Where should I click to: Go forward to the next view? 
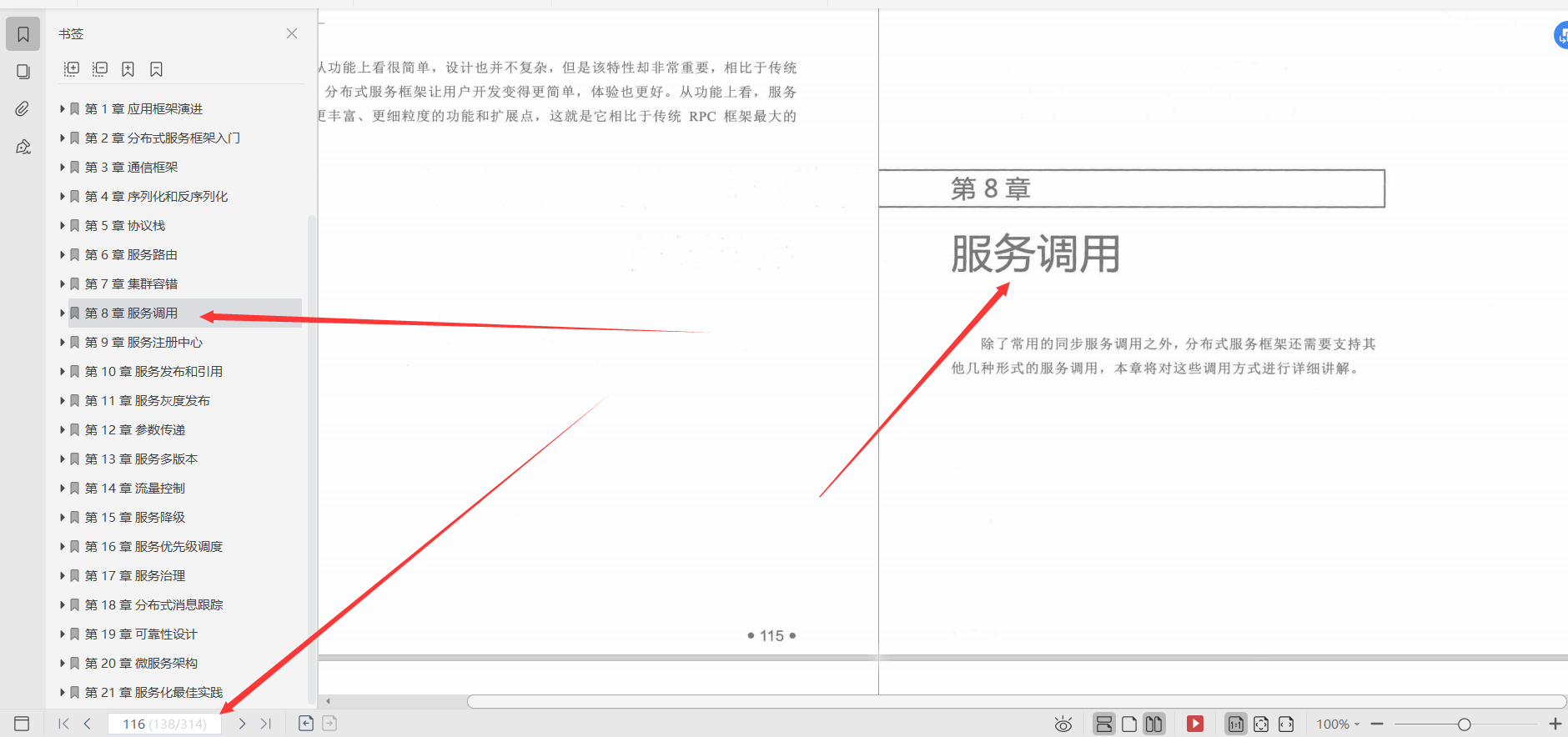[330, 724]
